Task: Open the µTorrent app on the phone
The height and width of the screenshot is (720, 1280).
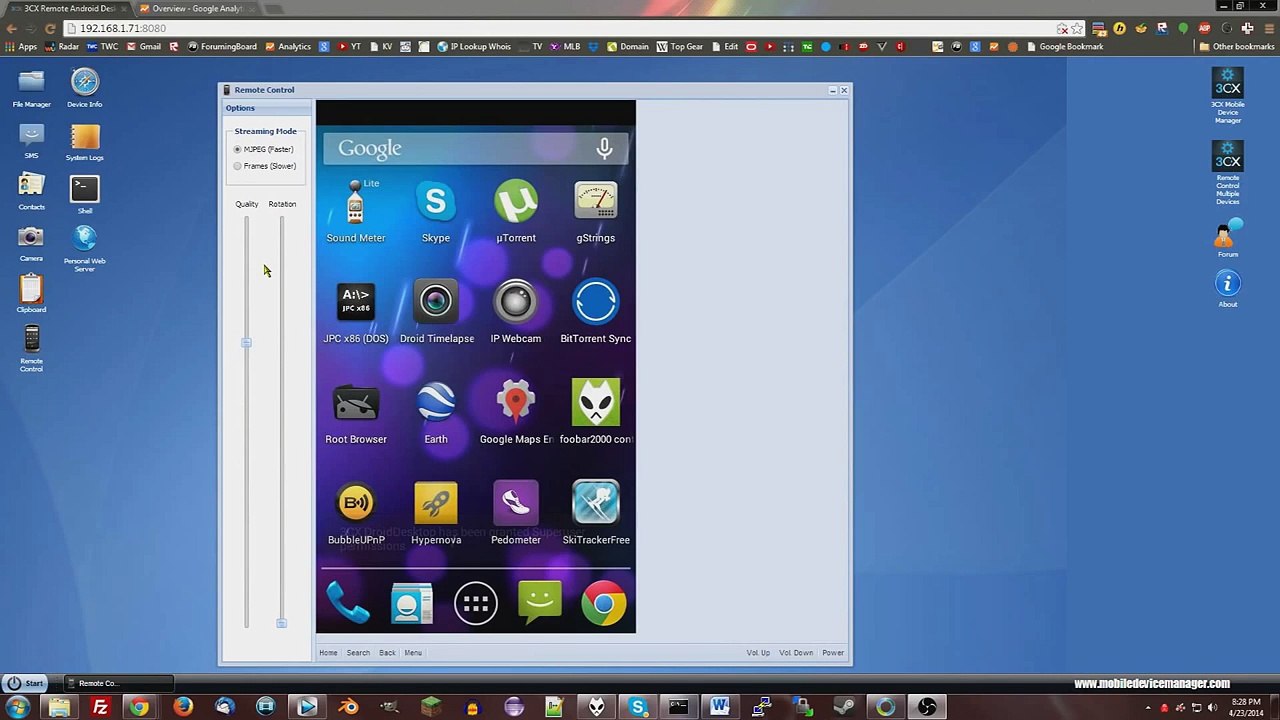Action: [x=516, y=212]
